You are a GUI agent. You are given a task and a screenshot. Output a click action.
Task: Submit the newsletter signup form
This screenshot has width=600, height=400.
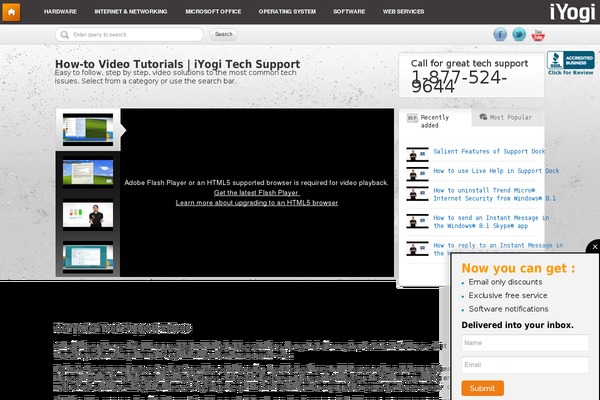pos(483,388)
